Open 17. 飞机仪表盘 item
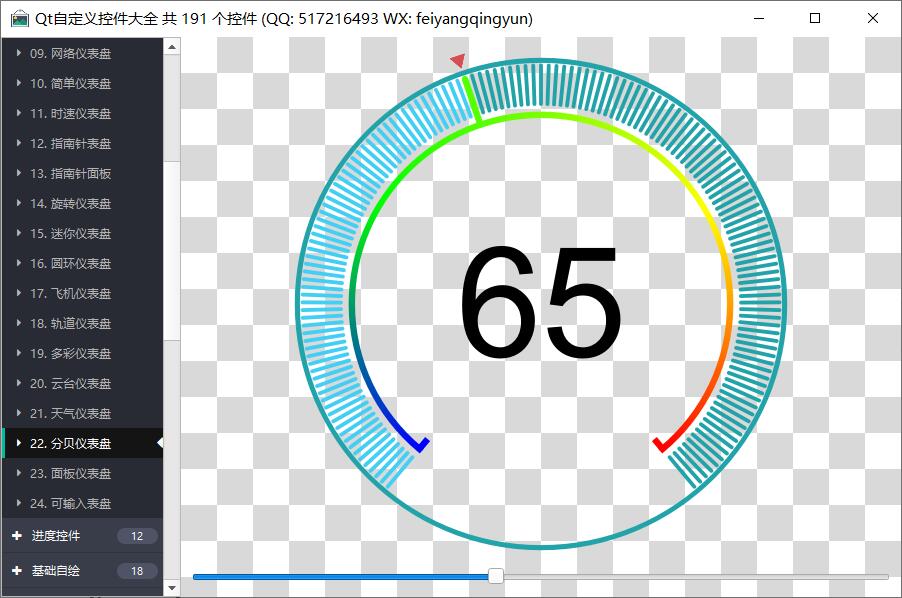 [x=70, y=293]
